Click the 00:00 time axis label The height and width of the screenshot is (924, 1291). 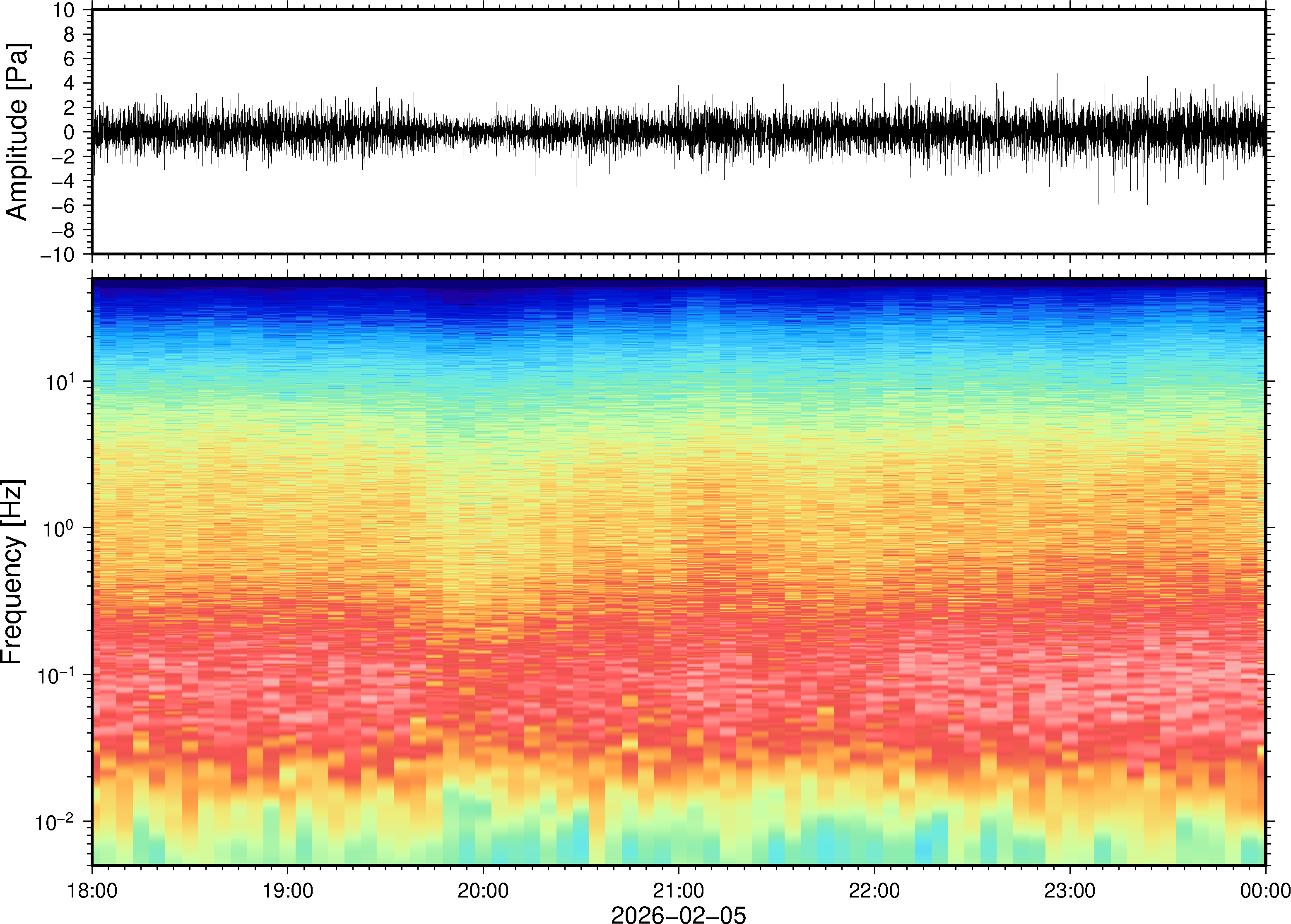click(x=1265, y=890)
